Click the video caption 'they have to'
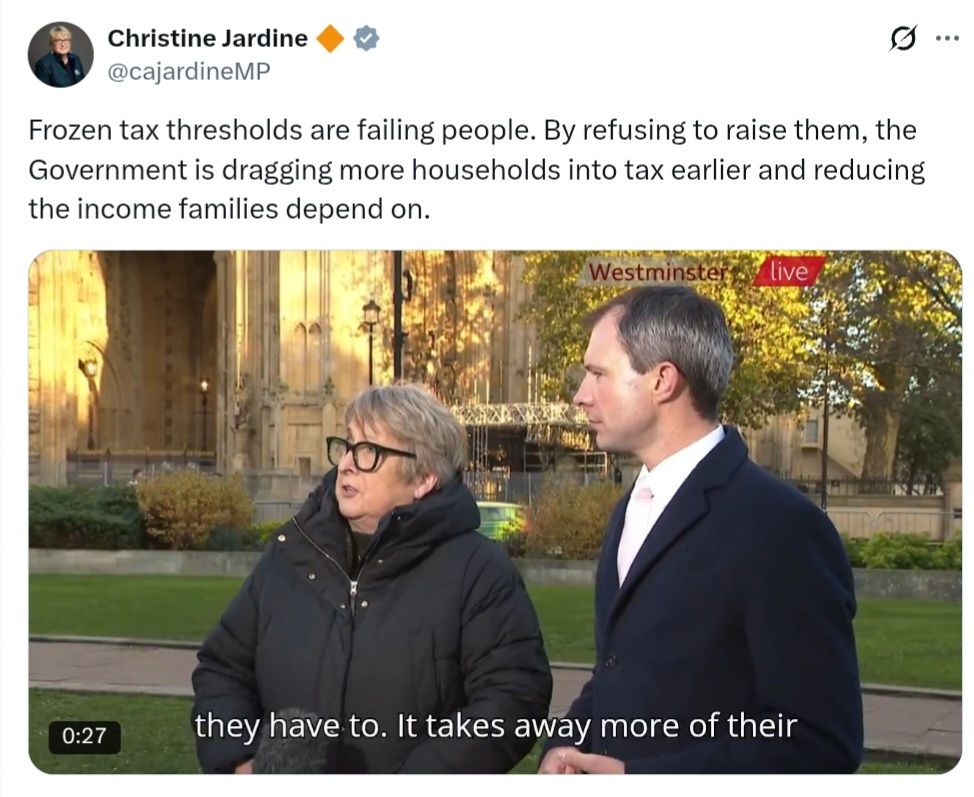 tap(288, 726)
